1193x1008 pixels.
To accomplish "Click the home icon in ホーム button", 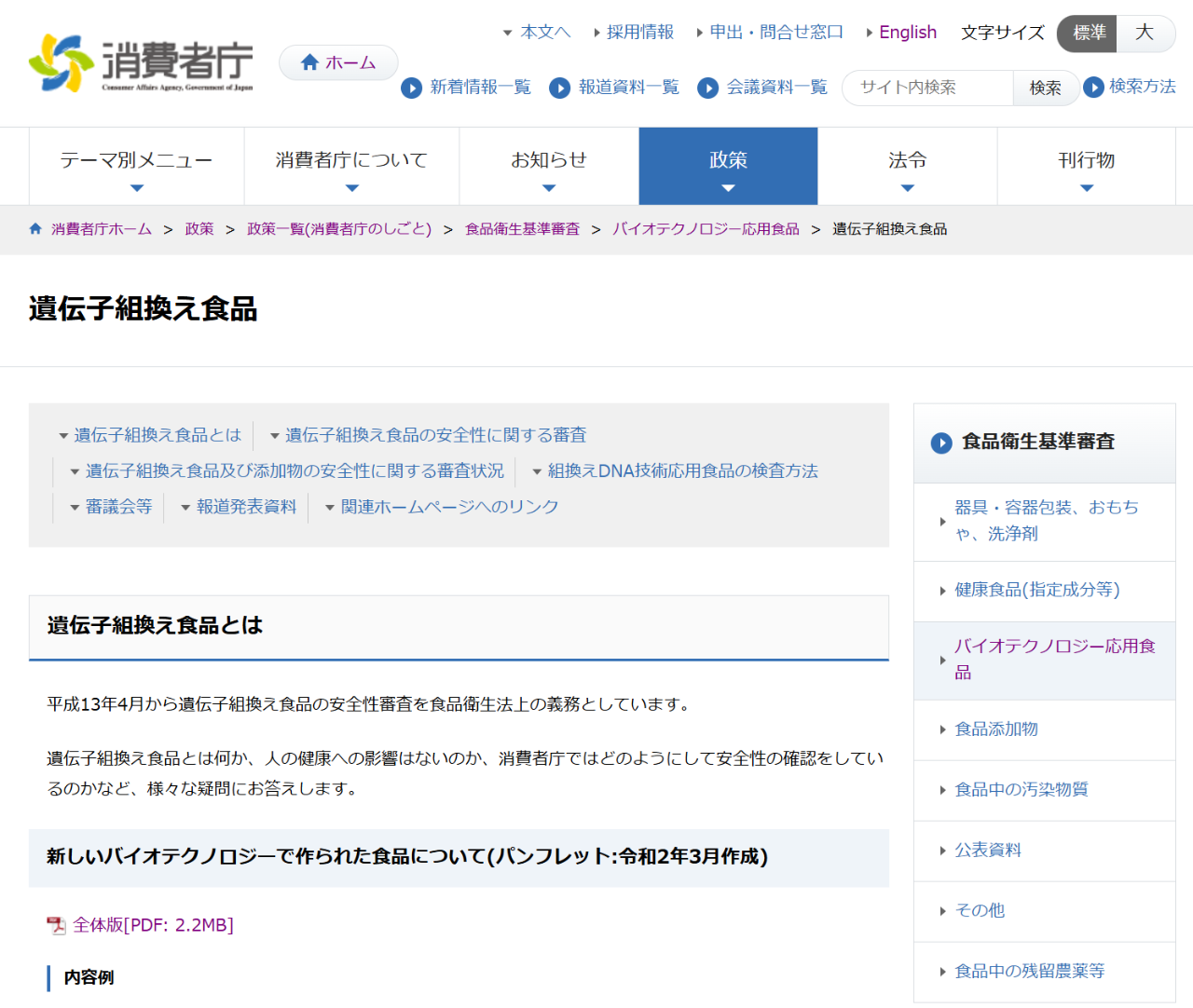I will (310, 62).
